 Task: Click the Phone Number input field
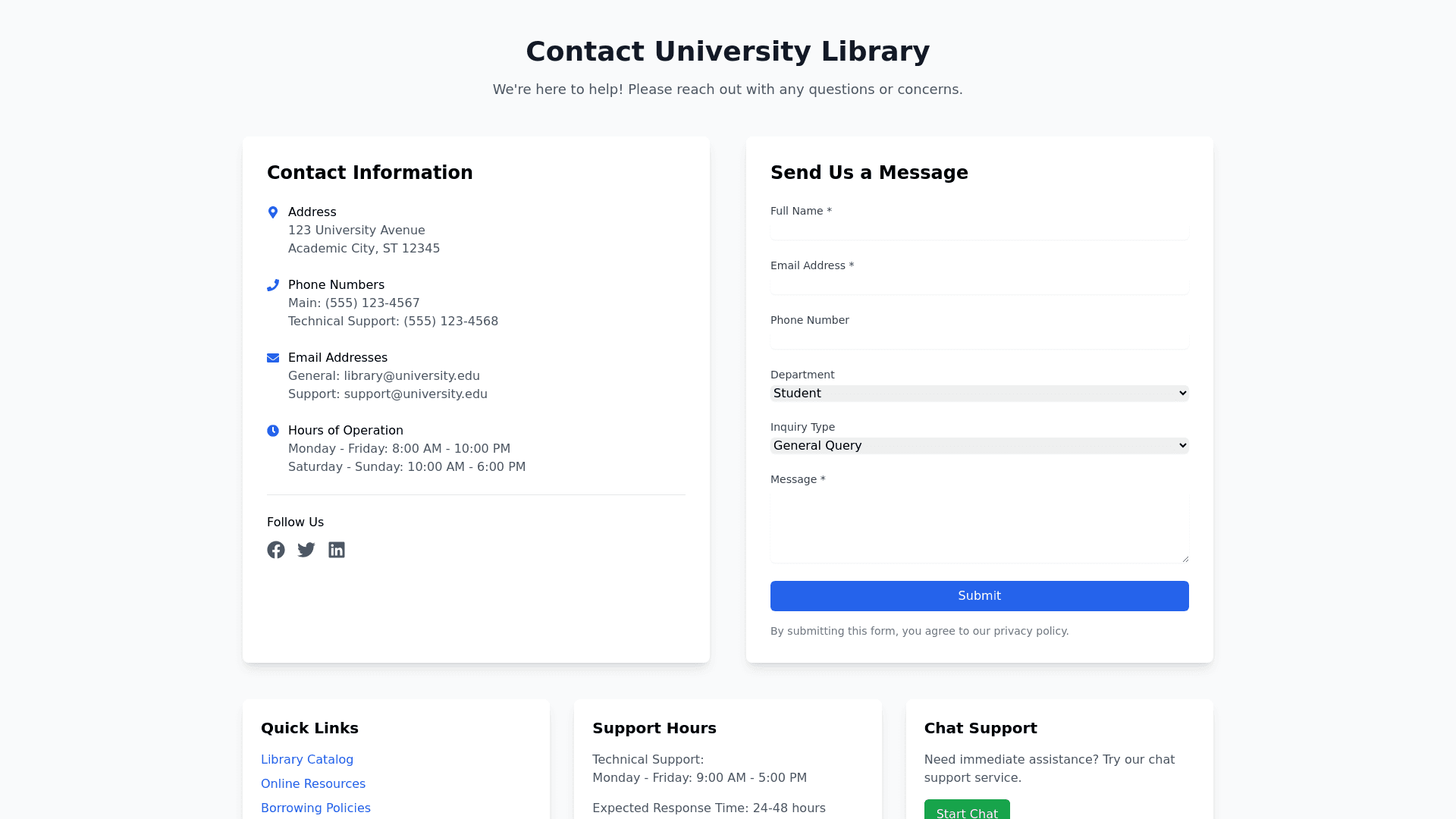click(979, 340)
